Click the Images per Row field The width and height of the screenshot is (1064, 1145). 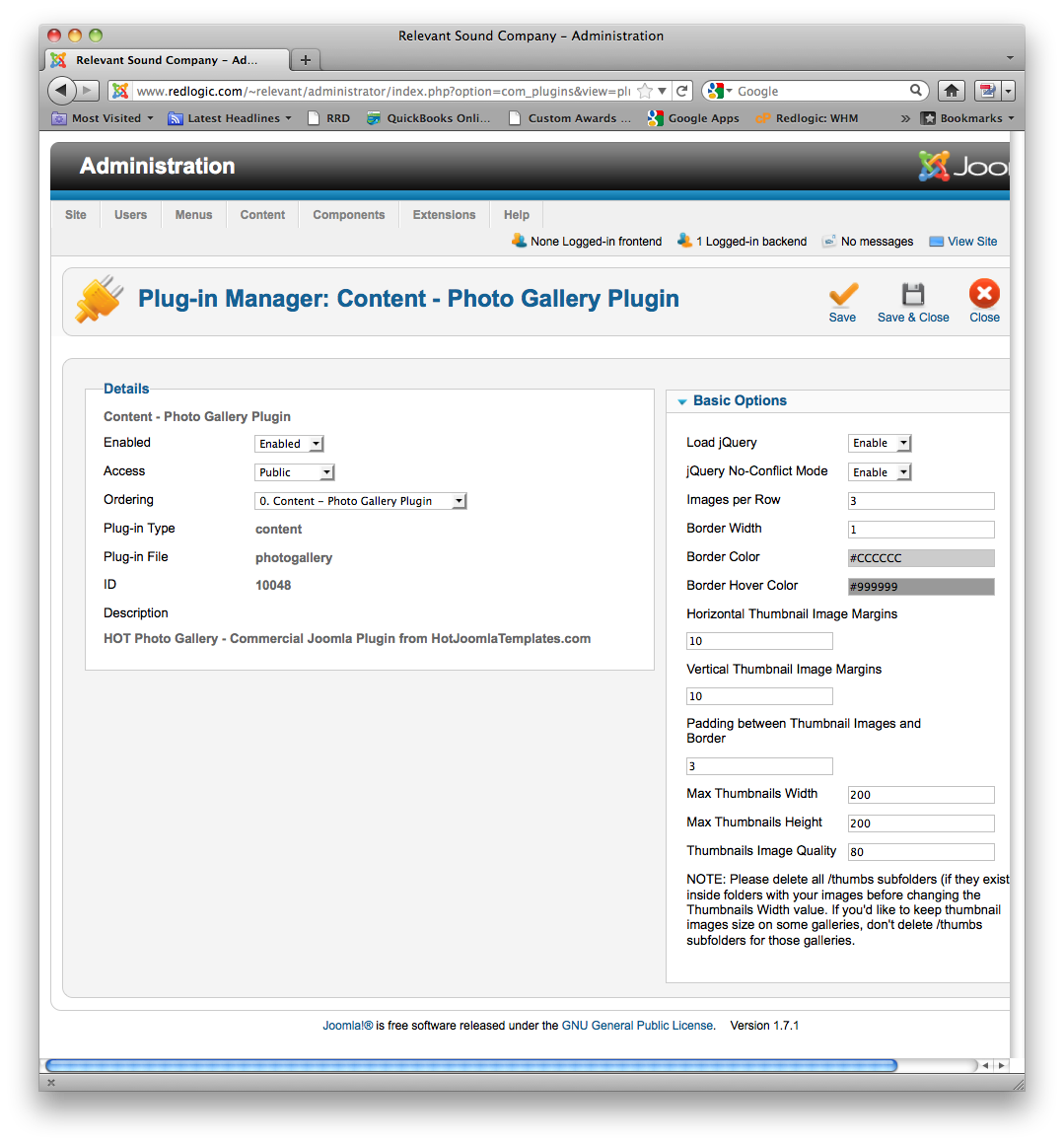(x=921, y=500)
